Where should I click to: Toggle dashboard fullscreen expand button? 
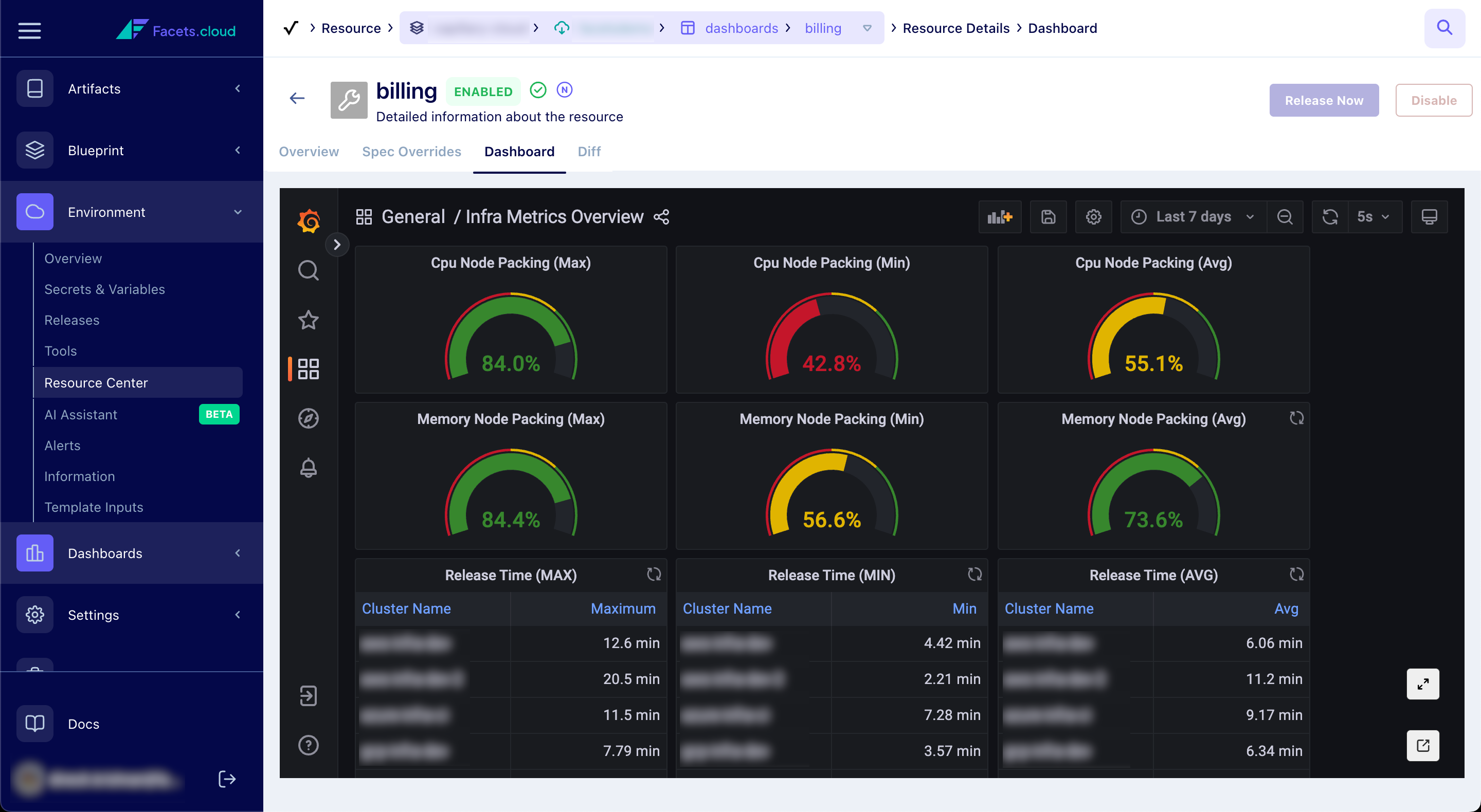1422,684
